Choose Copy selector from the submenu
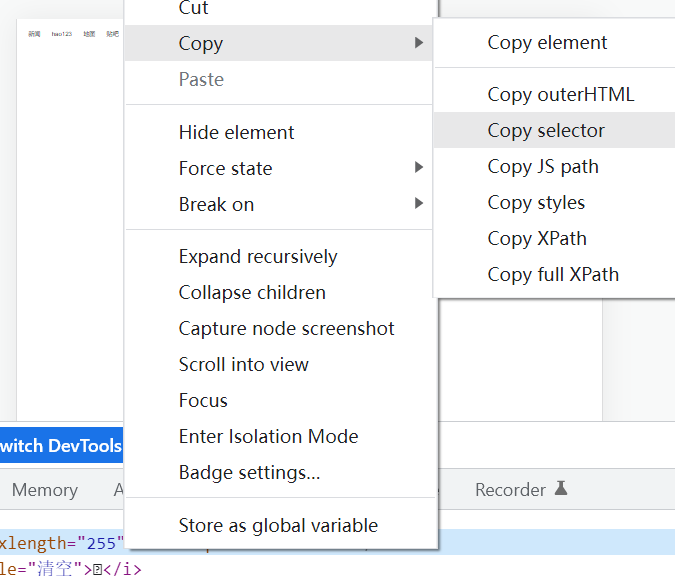Screen dimensions: 675x576 click(546, 131)
